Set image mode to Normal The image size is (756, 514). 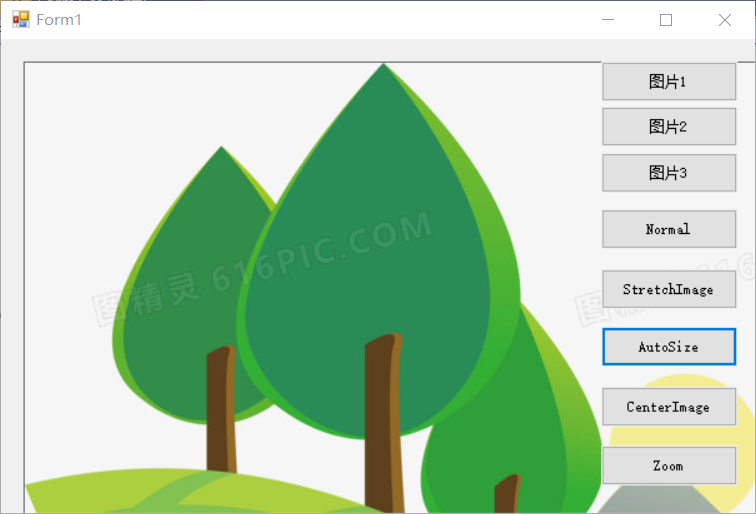click(x=669, y=229)
